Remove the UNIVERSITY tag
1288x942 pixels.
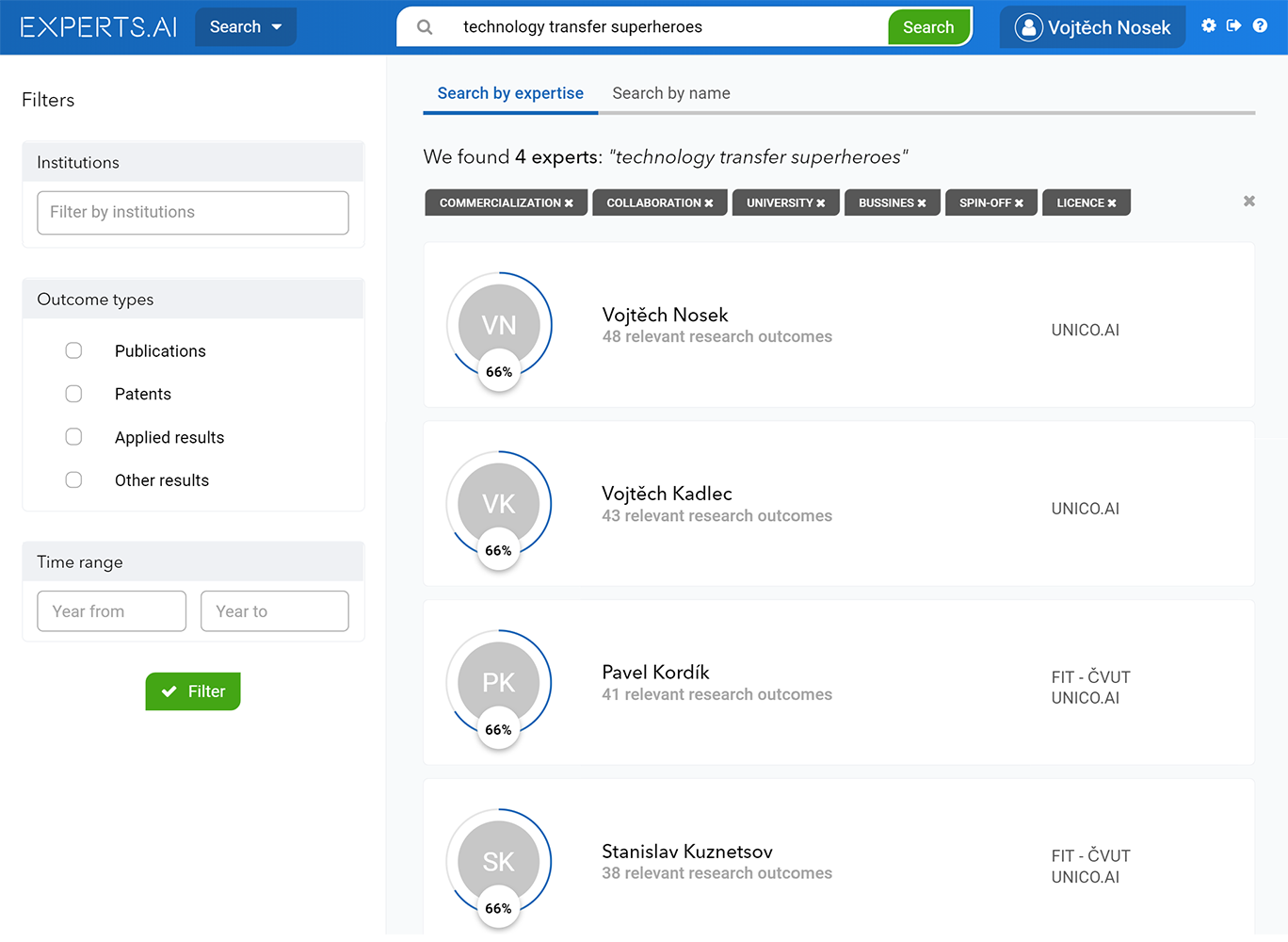(820, 203)
